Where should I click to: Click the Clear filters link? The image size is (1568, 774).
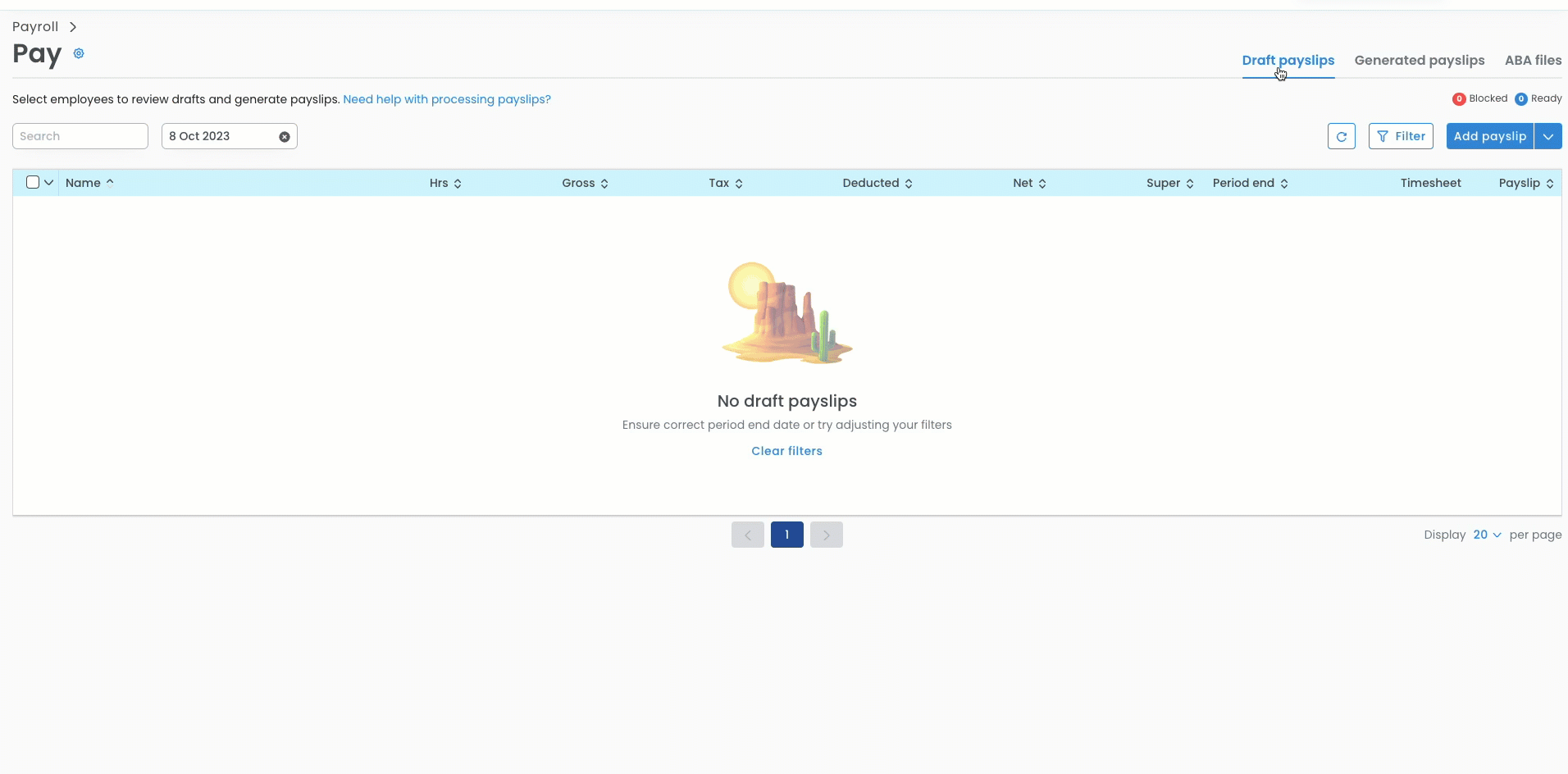[786, 451]
